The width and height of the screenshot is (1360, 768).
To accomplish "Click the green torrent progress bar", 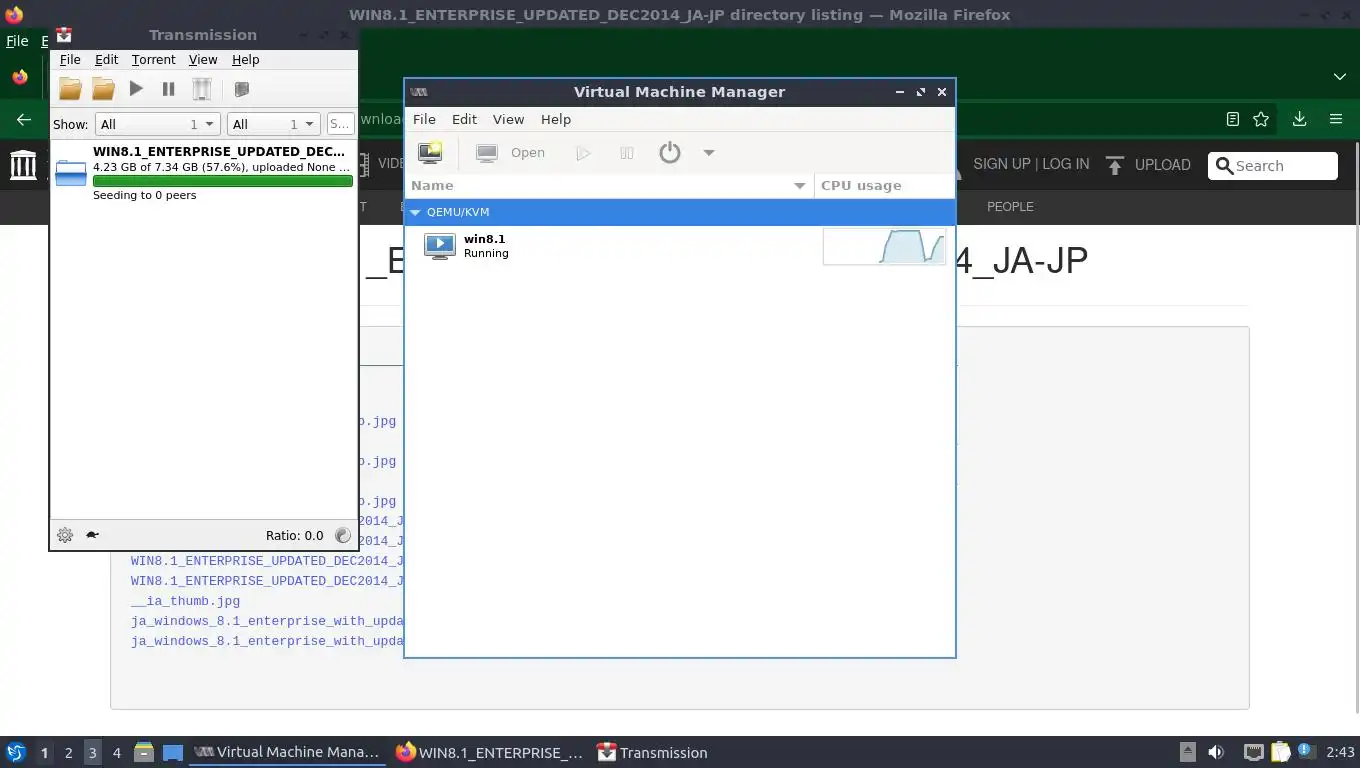I will 222,181.
